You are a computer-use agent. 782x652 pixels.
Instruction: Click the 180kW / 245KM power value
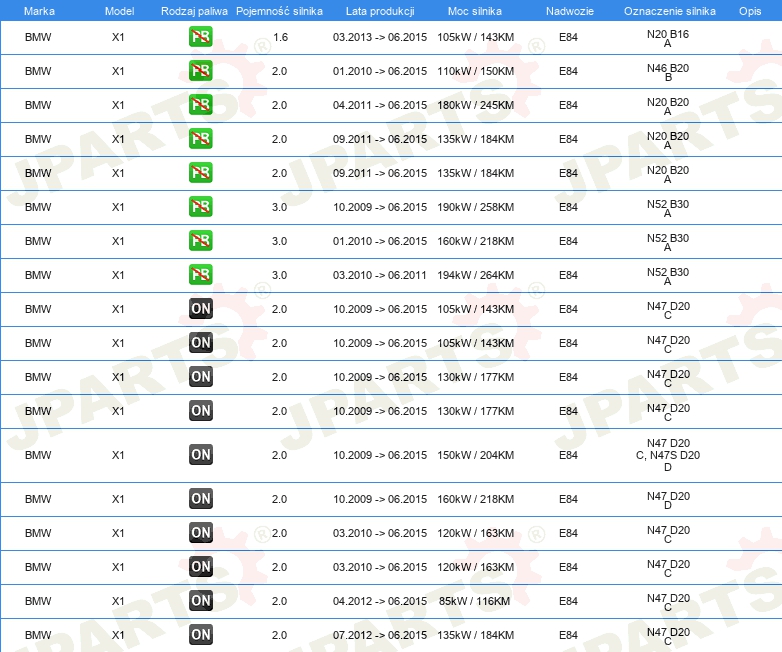point(475,105)
